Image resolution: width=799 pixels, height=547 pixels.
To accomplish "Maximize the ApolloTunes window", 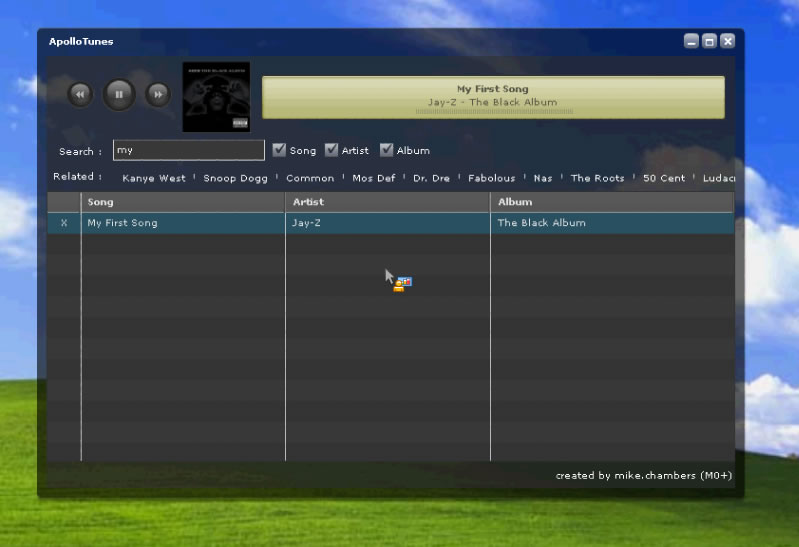I will coord(709,41).
